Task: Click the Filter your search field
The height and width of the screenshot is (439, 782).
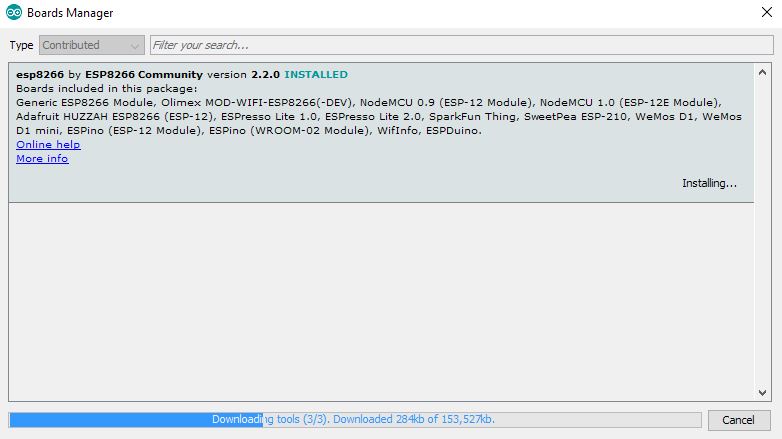Action: (x=462, y=45)
